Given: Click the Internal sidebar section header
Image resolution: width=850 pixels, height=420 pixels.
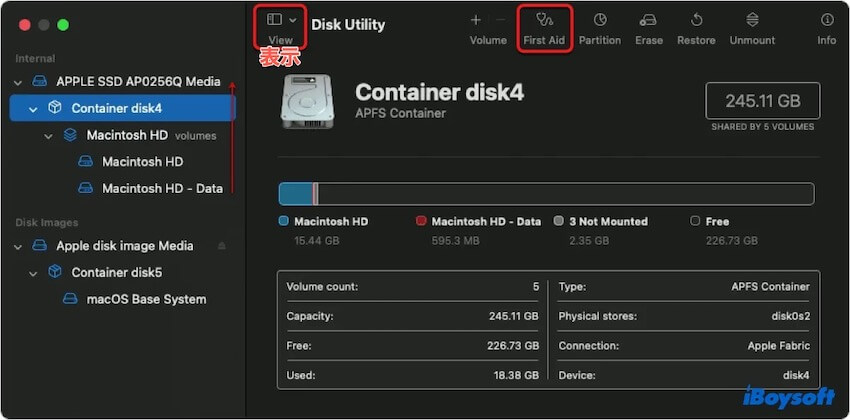Looking at the screenshot, I should coord(35,59).
